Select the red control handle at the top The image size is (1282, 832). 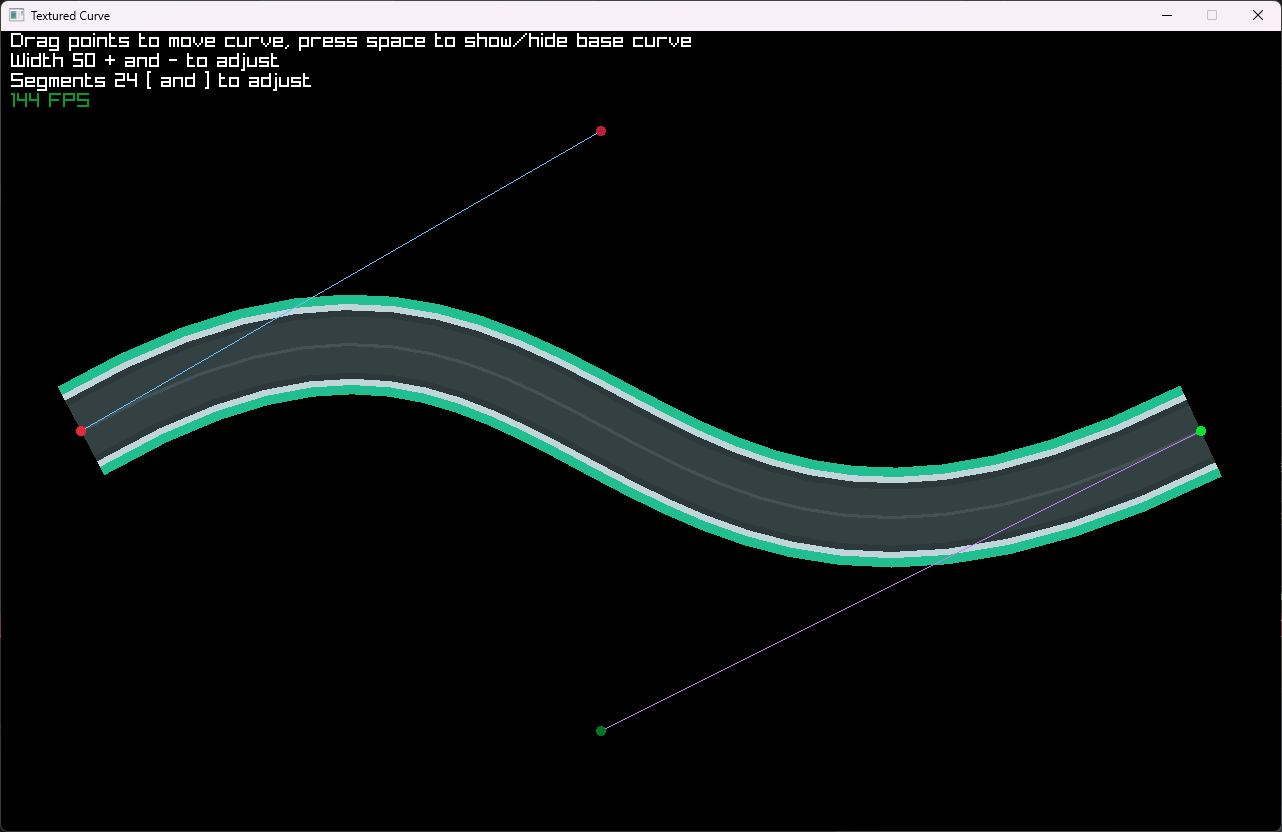click(x=601, y=131)
